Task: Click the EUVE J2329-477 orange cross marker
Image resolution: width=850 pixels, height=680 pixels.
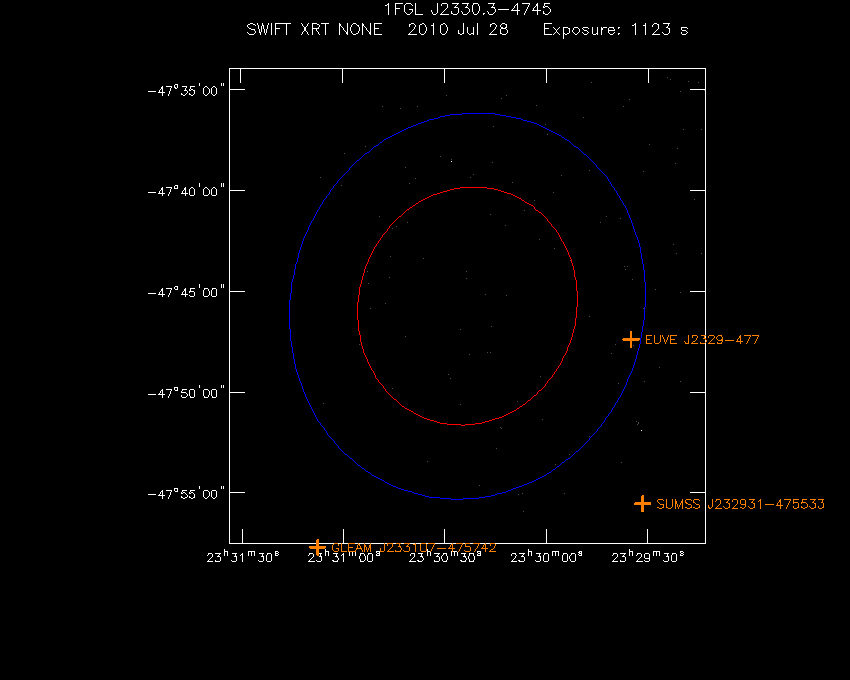Action: 630,340
